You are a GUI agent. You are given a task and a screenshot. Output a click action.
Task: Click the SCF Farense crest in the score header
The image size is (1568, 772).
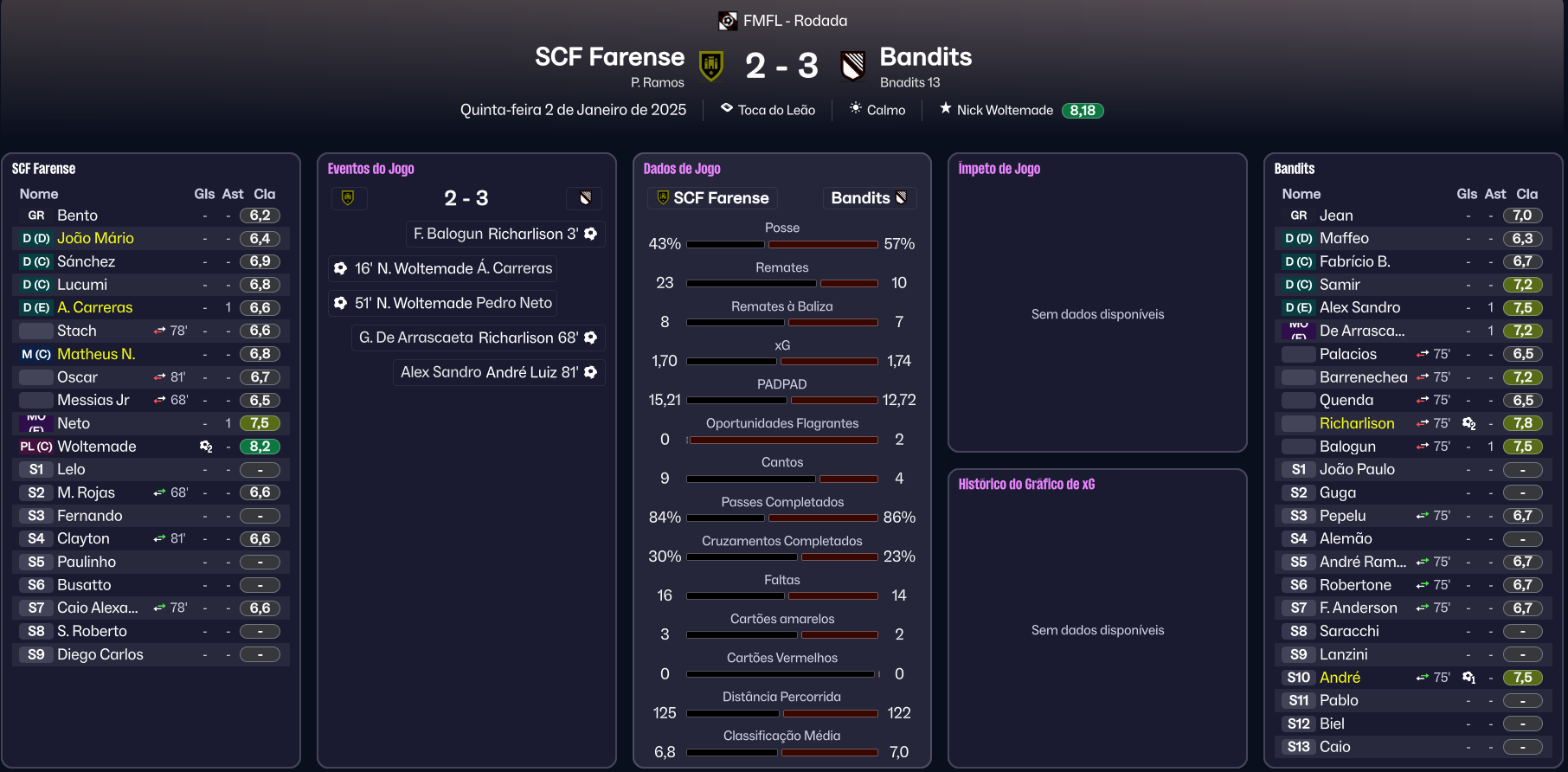[x=711, y=66]
